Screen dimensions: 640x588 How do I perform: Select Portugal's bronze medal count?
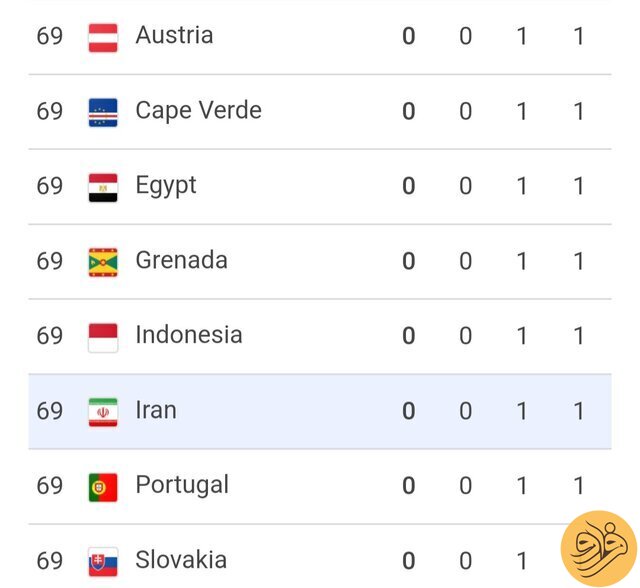(x=521, y=486)
